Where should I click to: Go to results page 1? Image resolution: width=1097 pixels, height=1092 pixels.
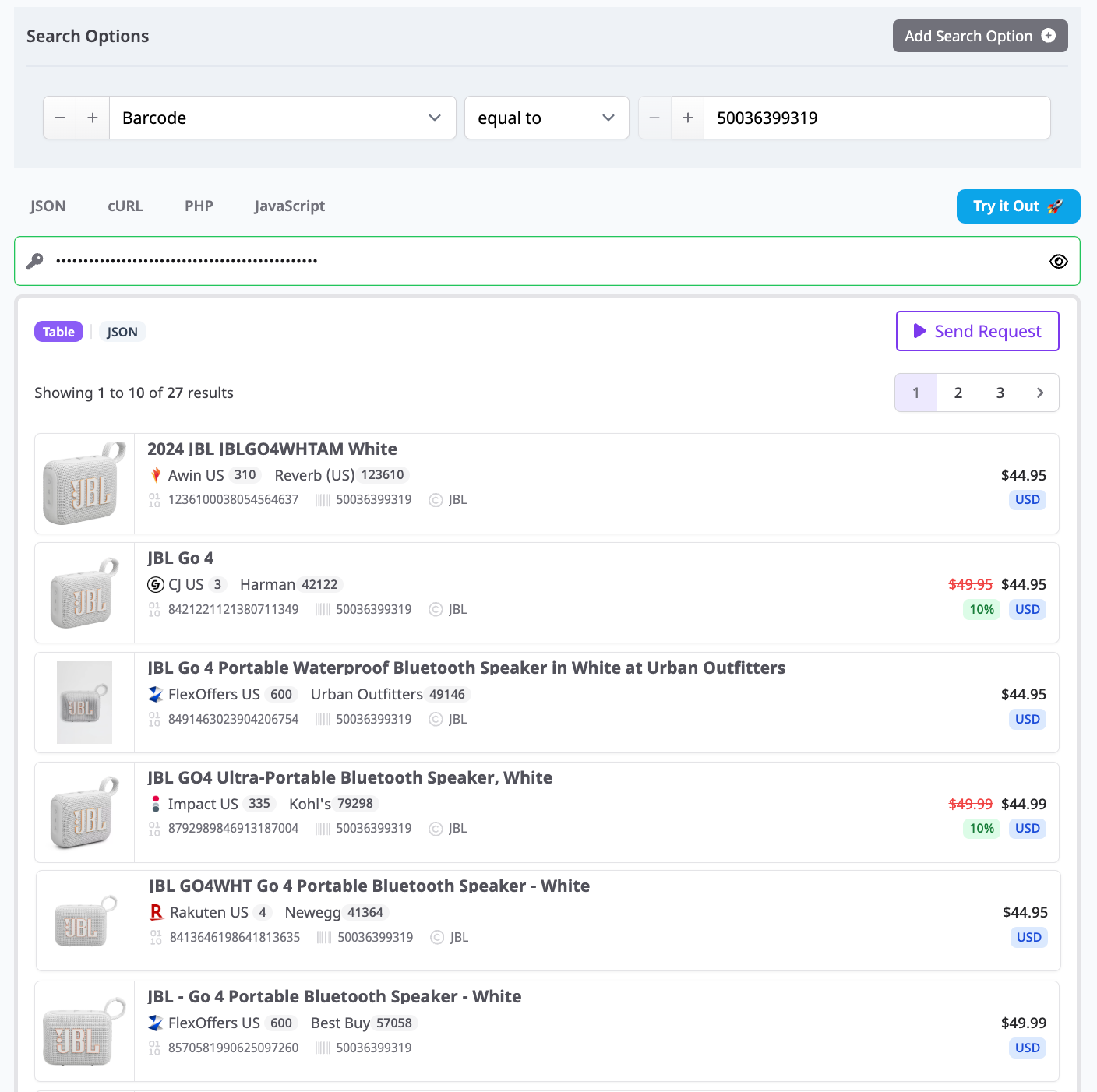coord(915,393)
